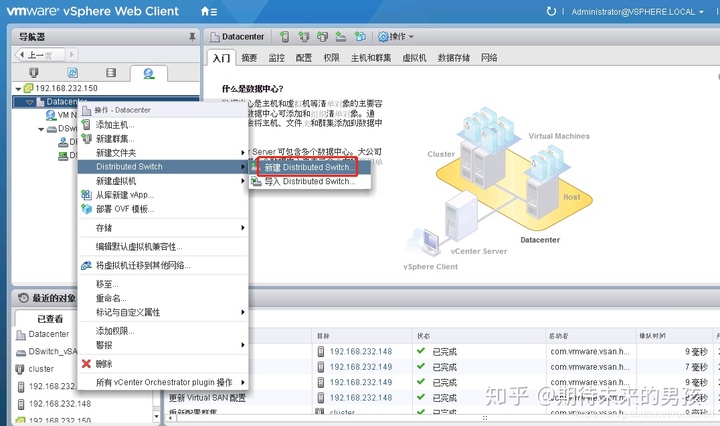
Task: Click 192.168.232.148 in recent objects list
Action: [60, 404]
